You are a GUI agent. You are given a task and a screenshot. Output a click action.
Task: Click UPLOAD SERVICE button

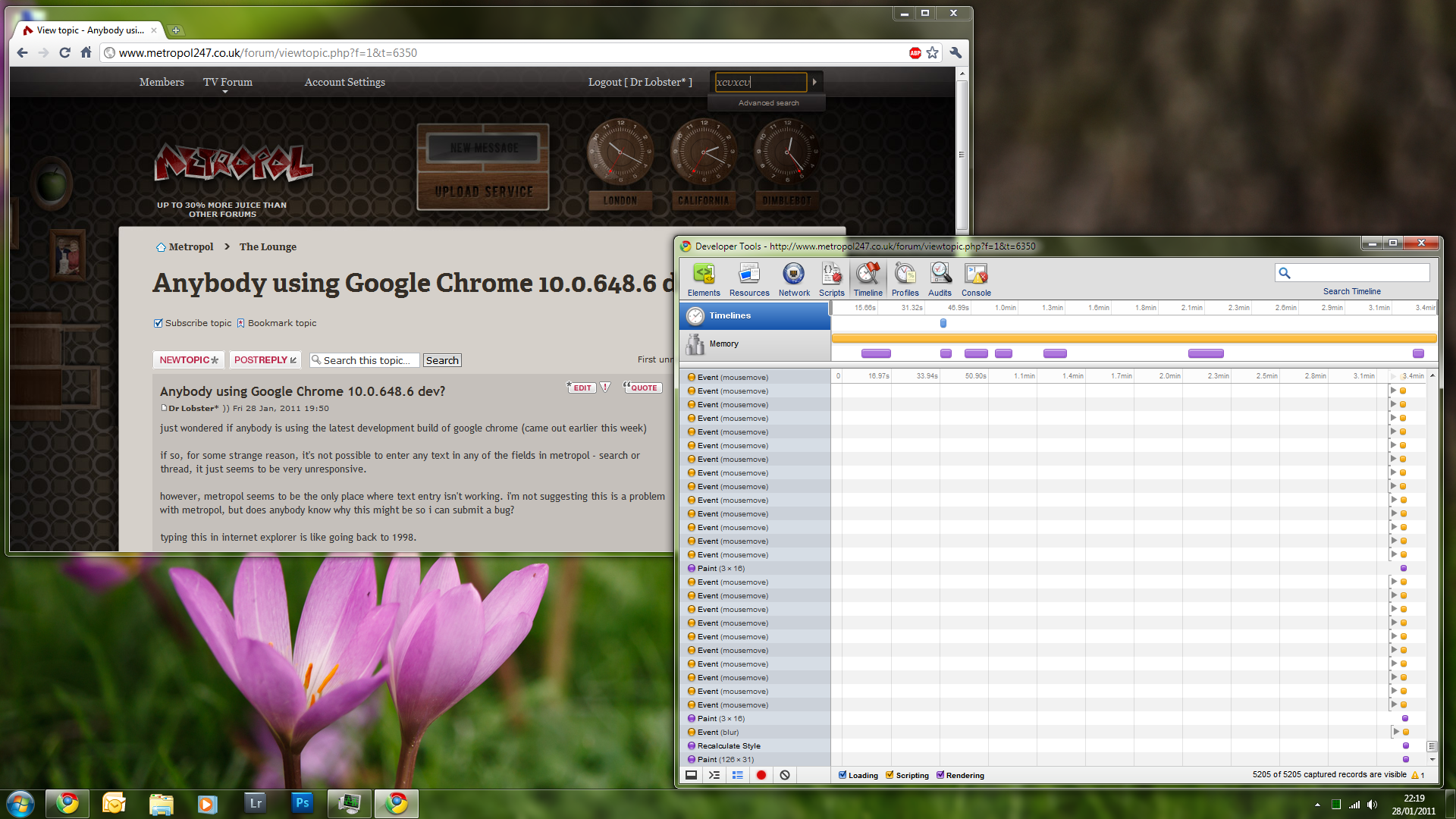pos(483,191)
